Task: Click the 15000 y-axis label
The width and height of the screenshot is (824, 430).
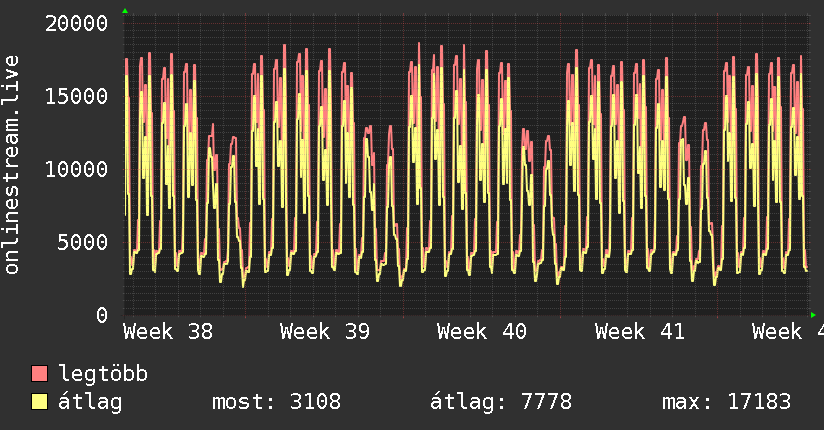Action: coord(77,96)
